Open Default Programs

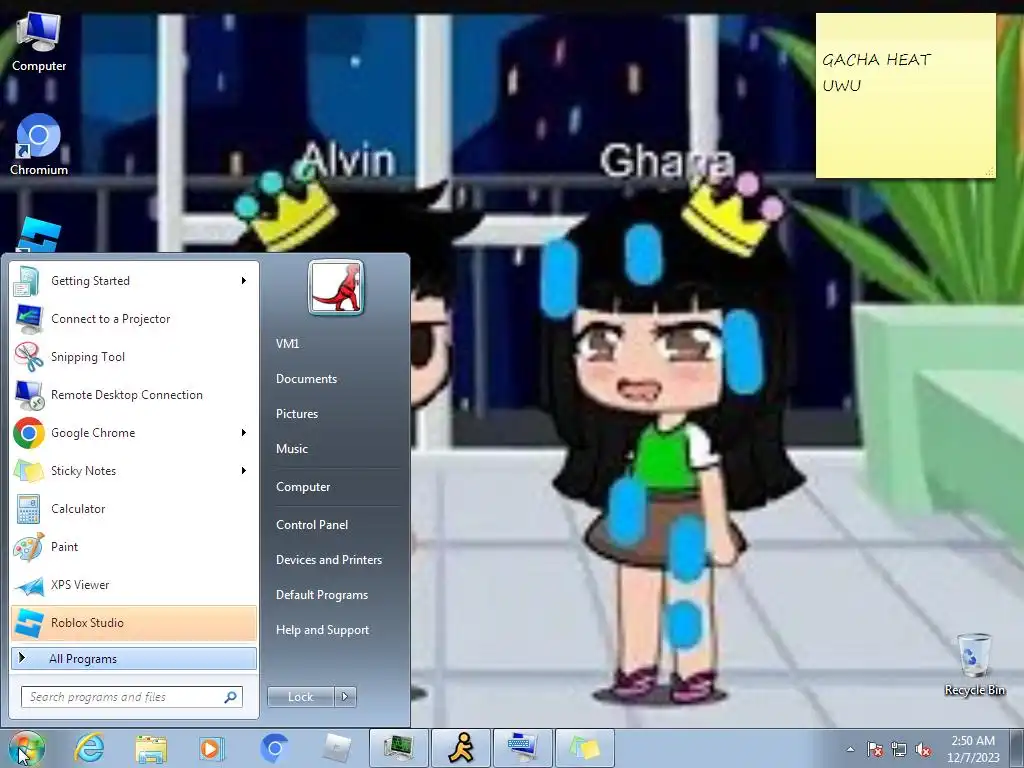pyautogui.click(x=322, y=595)
